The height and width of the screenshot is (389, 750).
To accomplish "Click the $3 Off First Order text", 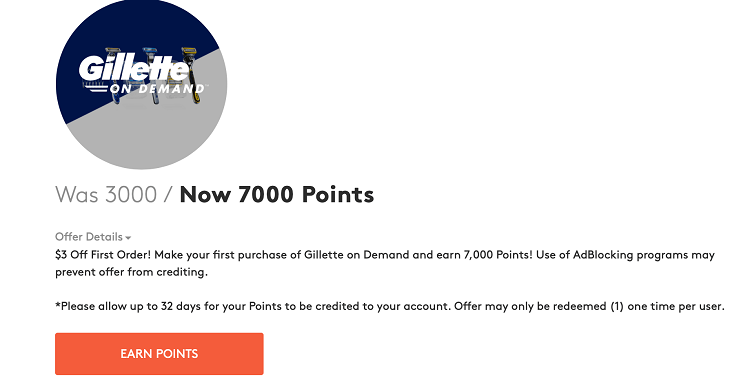I will point(103,255).
